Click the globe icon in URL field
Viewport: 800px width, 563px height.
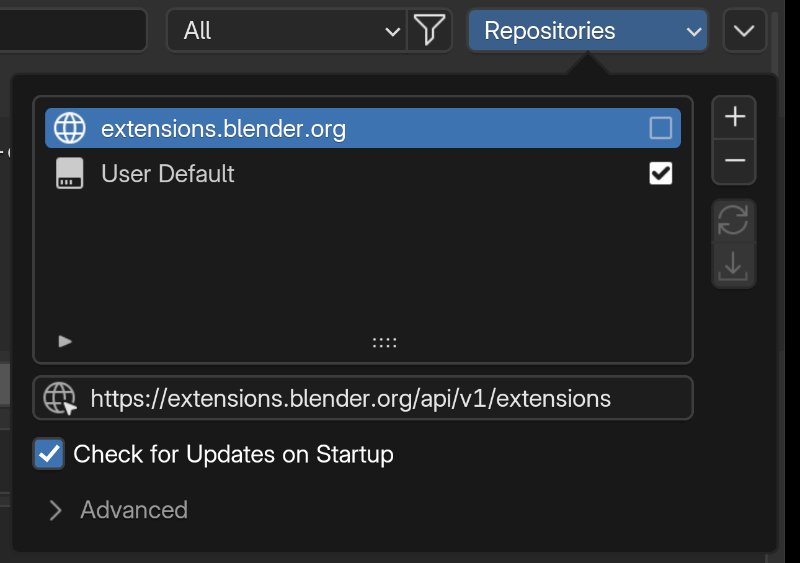point(59,399)
